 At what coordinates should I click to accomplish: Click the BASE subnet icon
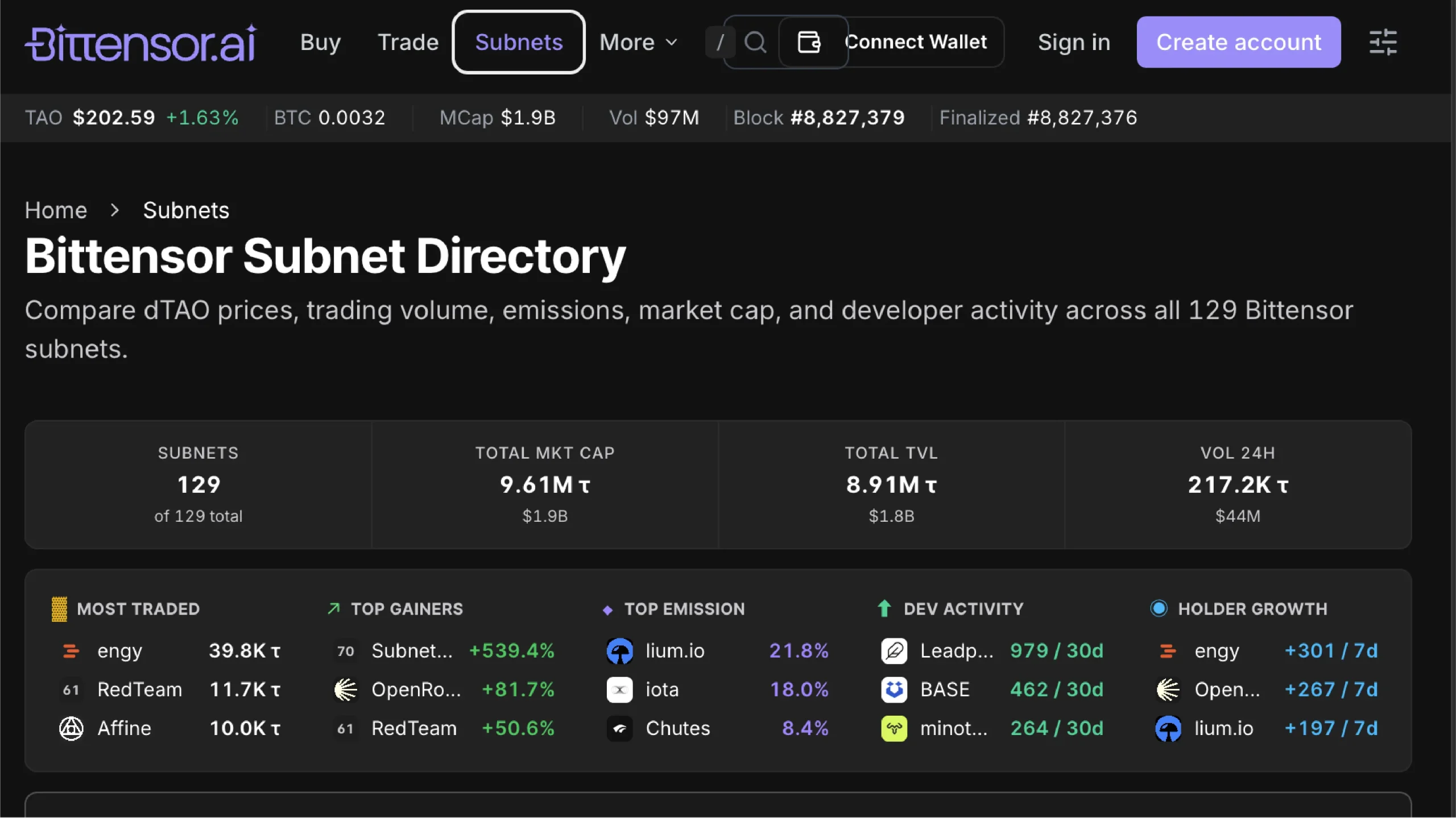[894, 690]
